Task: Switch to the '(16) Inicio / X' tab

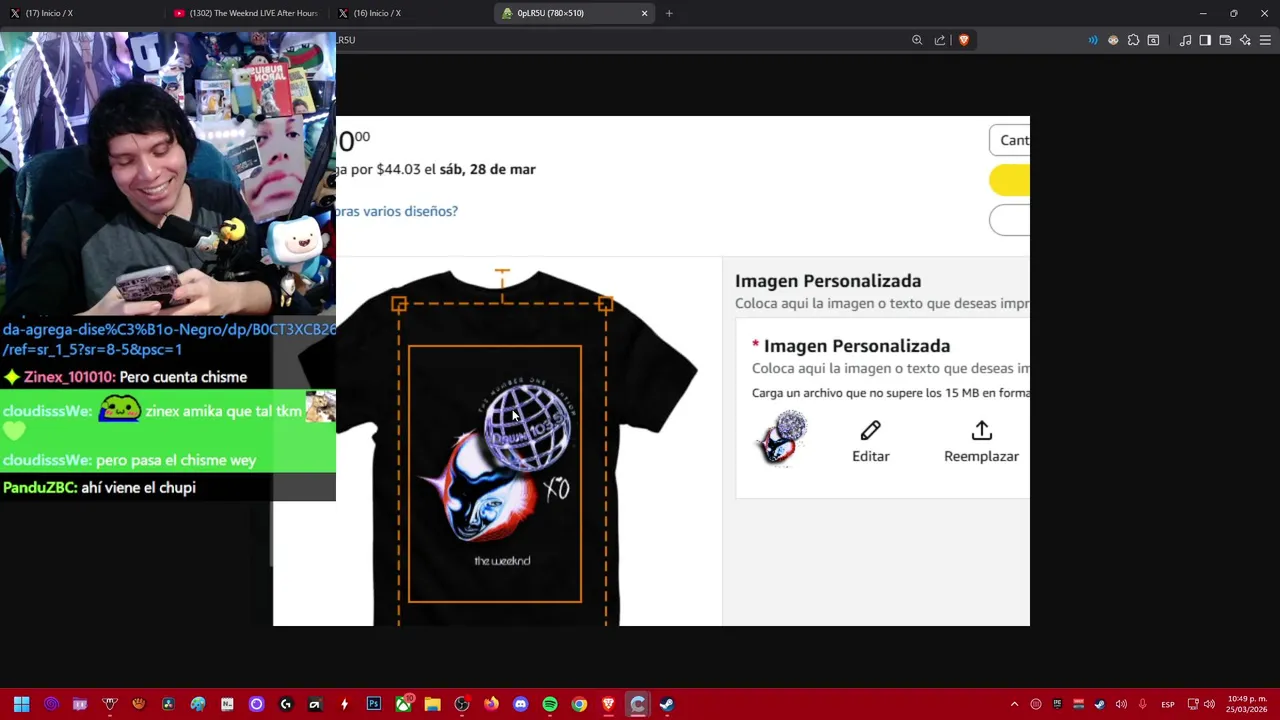Action: click(410, 13)
